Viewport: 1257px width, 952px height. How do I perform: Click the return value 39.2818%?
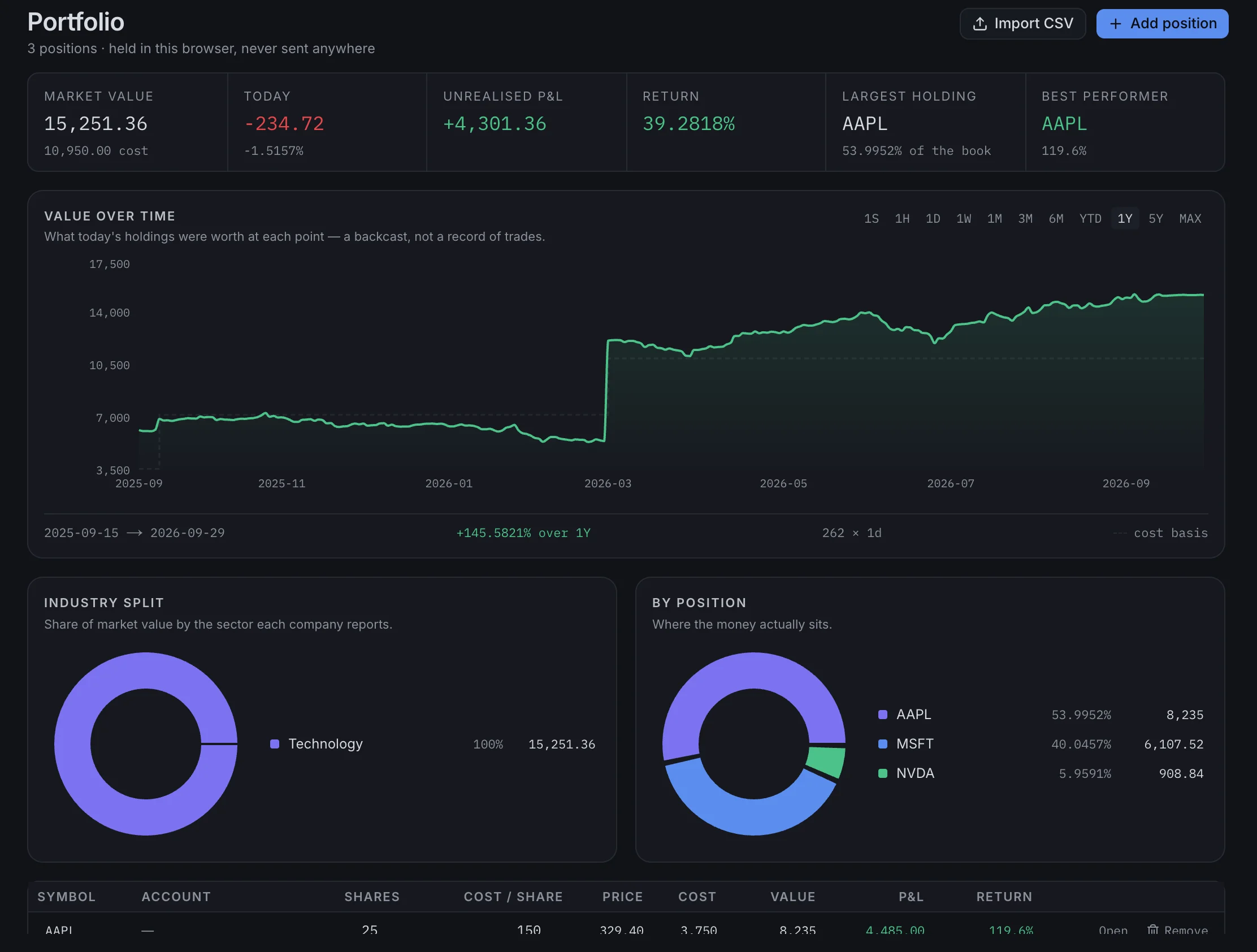tap(689, 124)
